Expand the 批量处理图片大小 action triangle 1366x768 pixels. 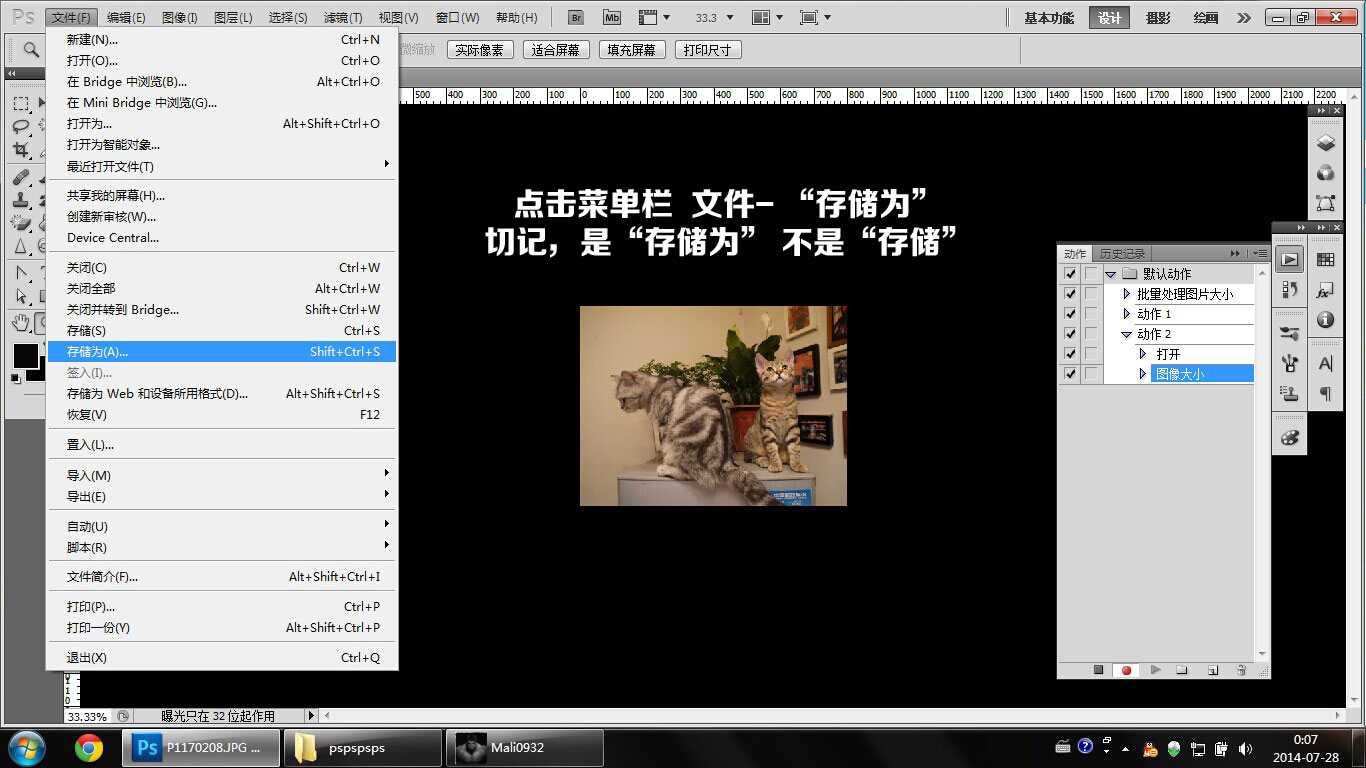coord(1127,294)
